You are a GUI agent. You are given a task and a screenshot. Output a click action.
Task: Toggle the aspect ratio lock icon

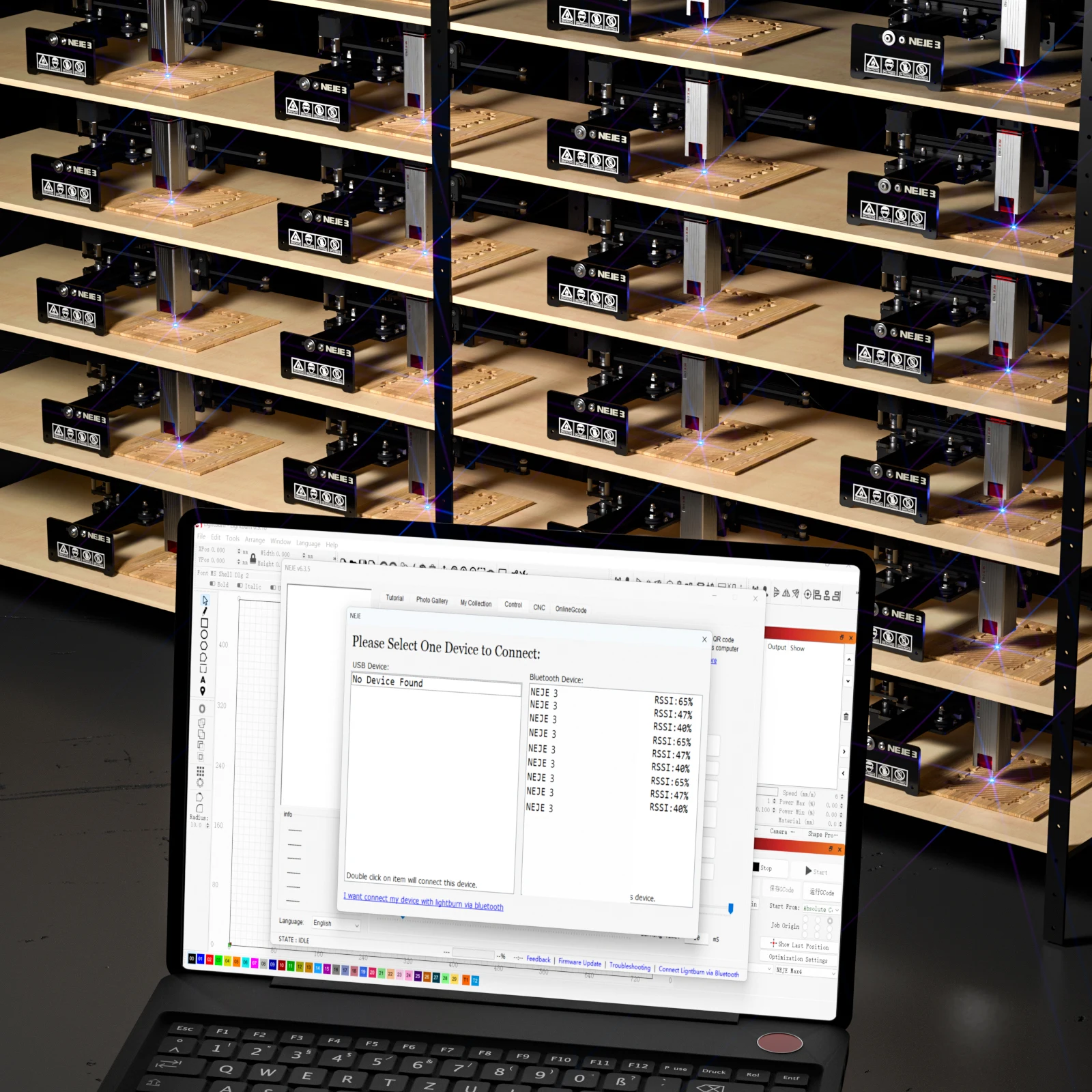click(x=253, y=558)
